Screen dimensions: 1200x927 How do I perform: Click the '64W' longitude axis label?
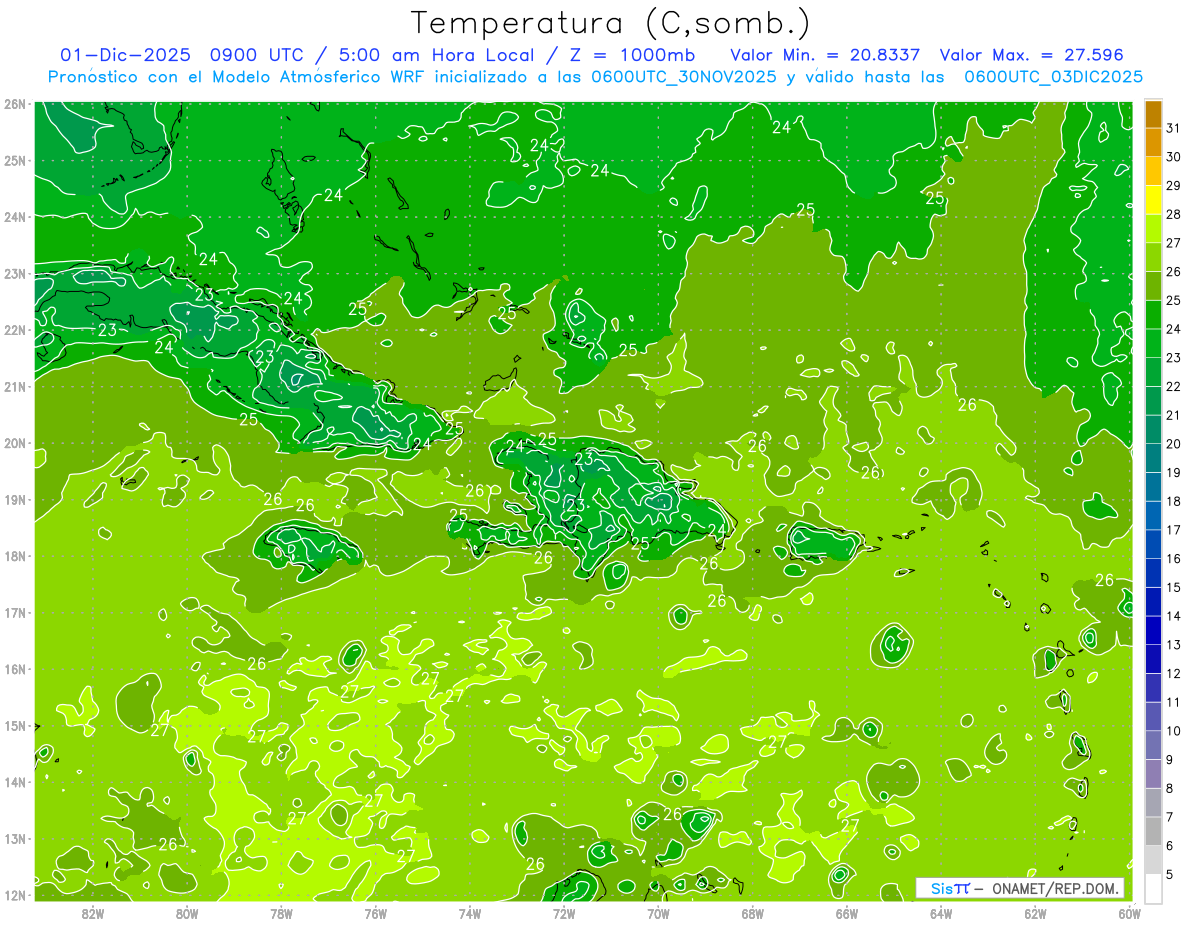941,913
